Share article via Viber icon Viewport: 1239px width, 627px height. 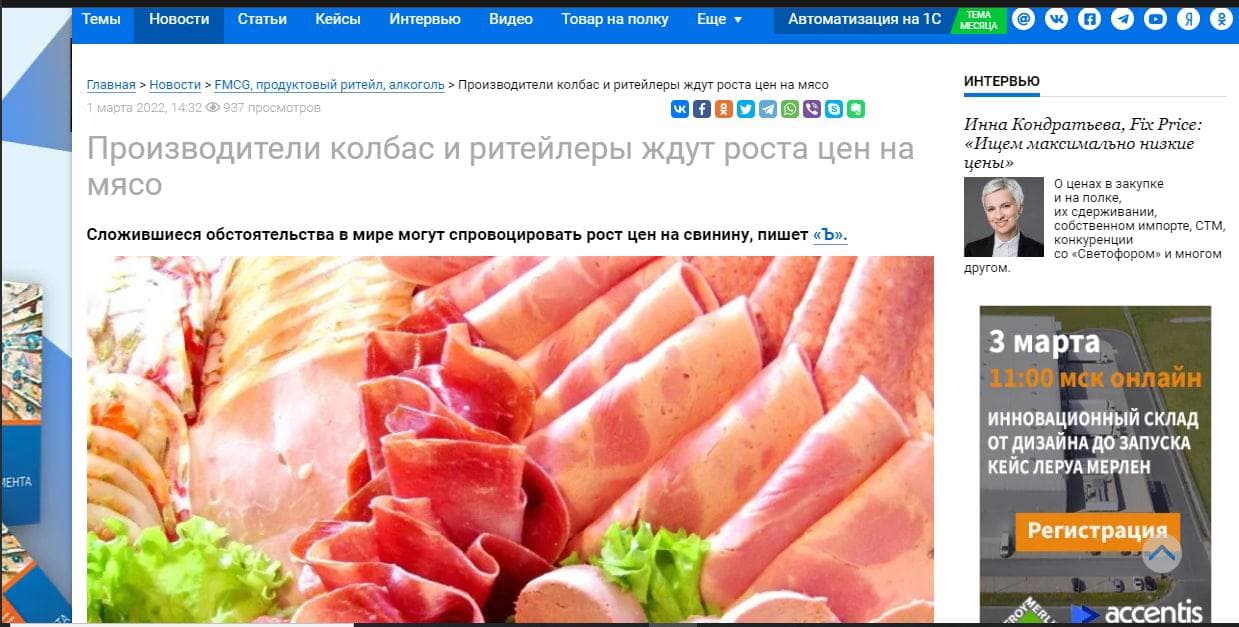click(812, 109)
